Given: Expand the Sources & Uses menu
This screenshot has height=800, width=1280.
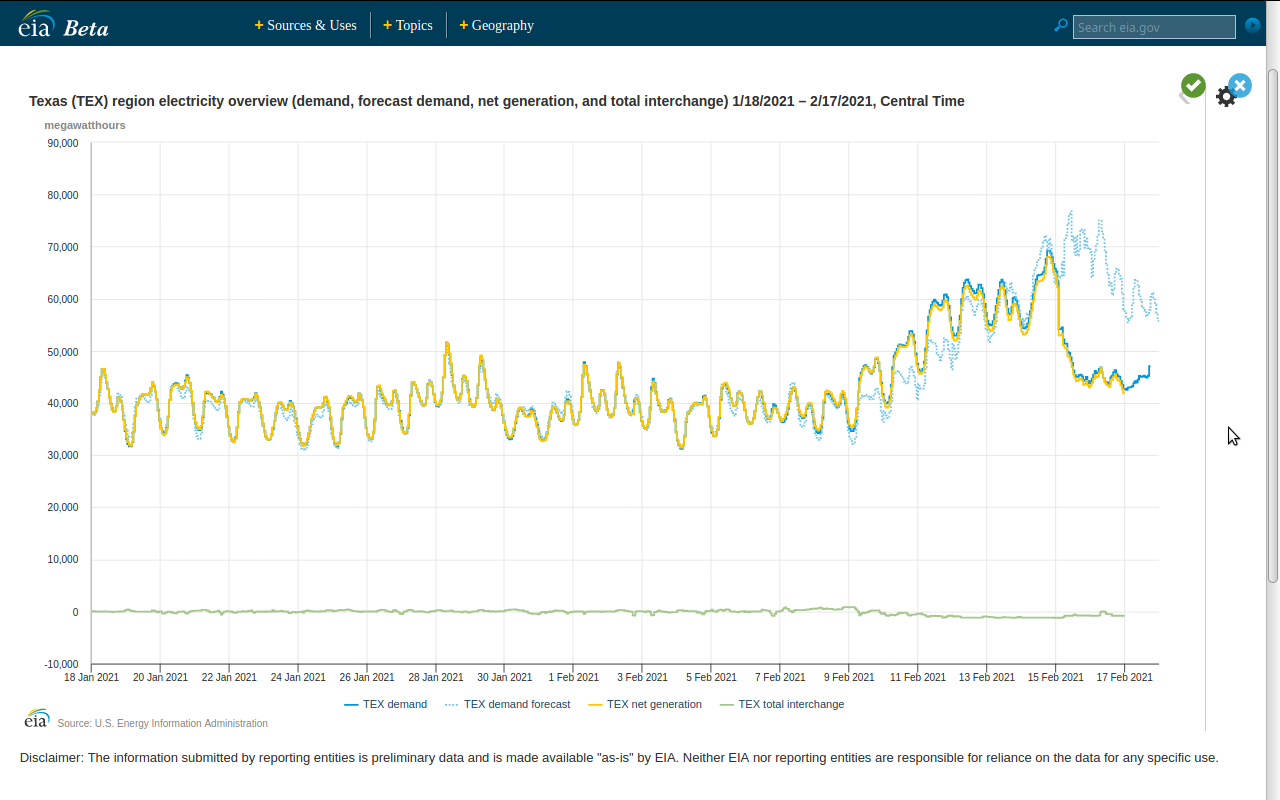Looking at the screenshot, I should click(306, 25).
